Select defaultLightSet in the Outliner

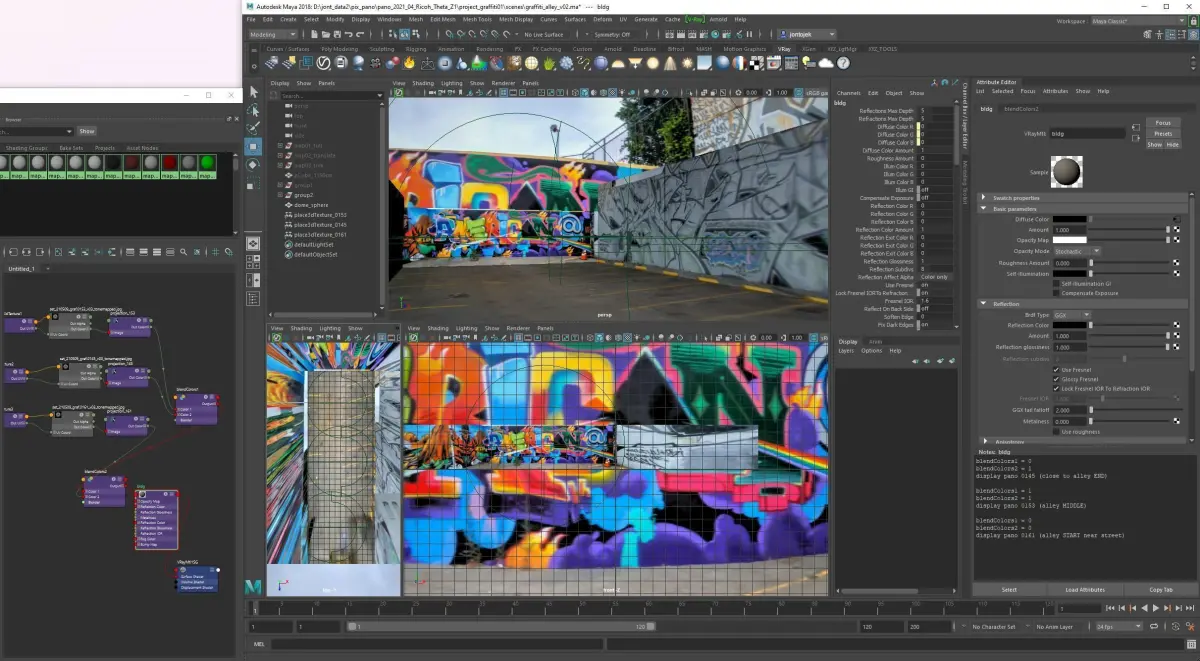(314, 245)
